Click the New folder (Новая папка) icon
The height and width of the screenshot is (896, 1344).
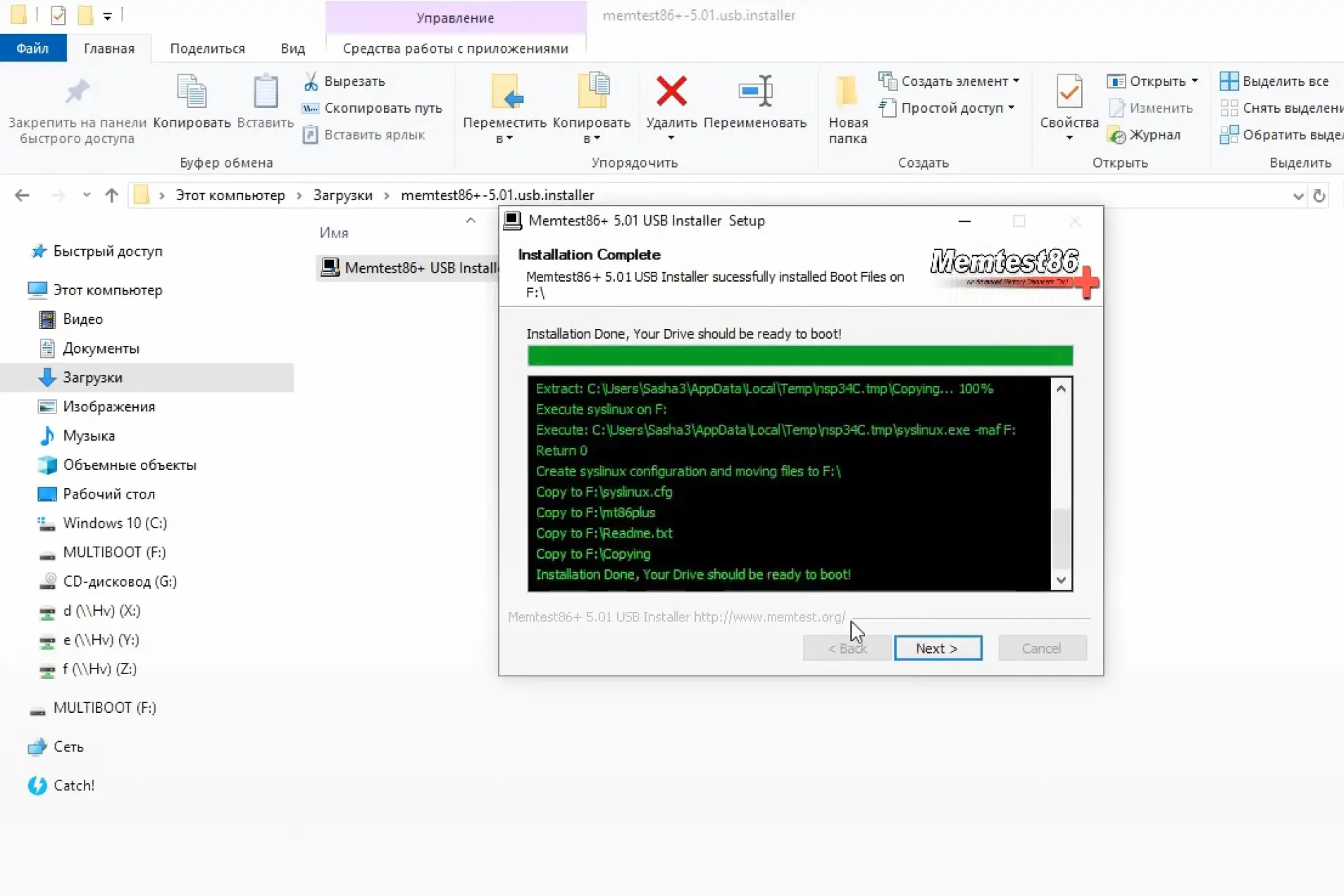(847, 92)
